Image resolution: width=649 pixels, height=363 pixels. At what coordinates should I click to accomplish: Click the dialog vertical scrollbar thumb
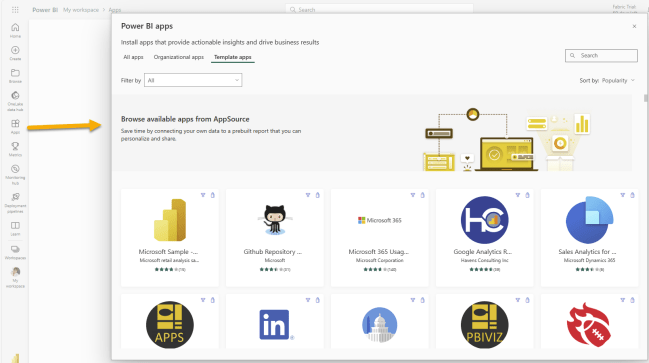click(646, 98)
